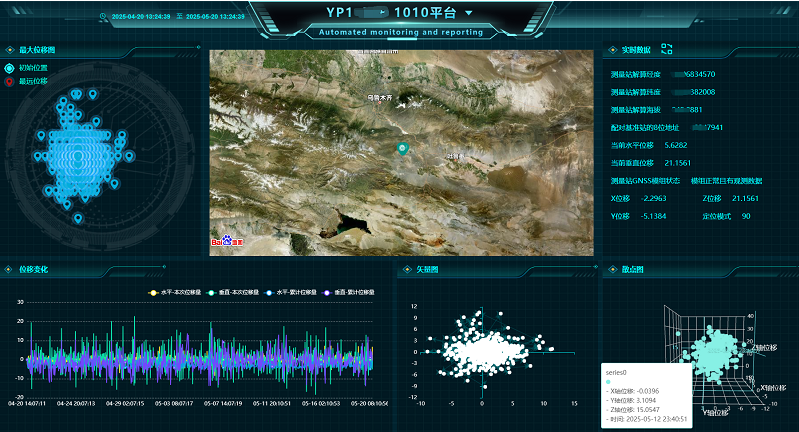Viewport: 799px width, 432px height.
Task: Click the clock icon before start date
Action: tap(104, 17)
